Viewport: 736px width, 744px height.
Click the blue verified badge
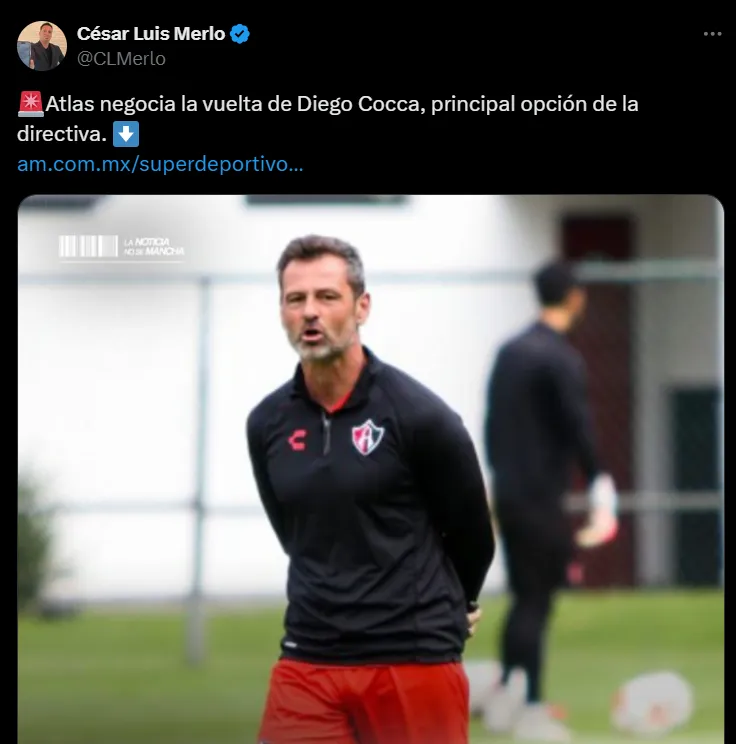click(x=240, y=34)
